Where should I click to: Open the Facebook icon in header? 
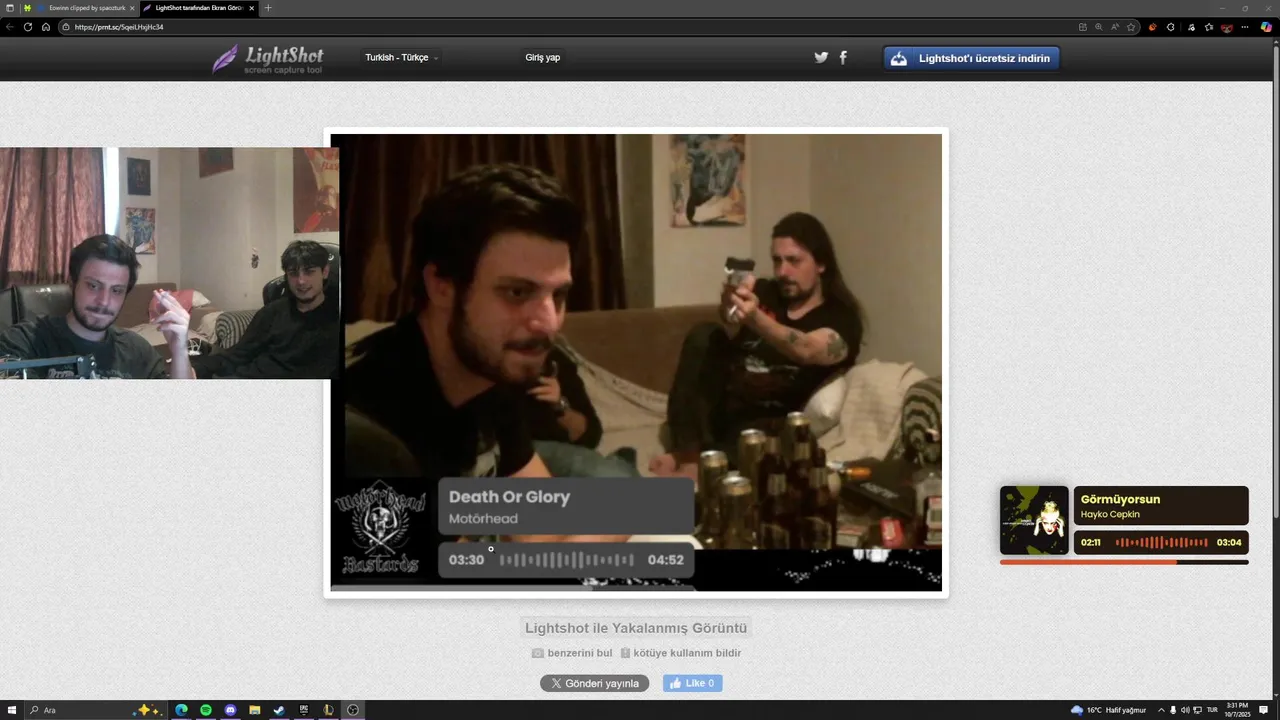843,58
